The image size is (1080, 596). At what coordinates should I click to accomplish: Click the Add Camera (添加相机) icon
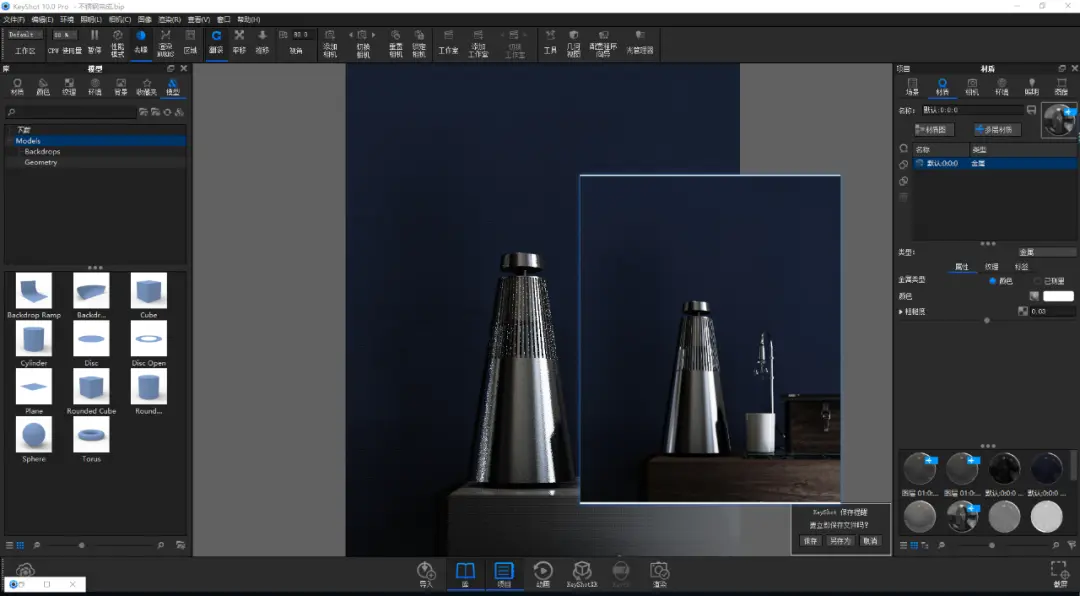tap(330, 40)
